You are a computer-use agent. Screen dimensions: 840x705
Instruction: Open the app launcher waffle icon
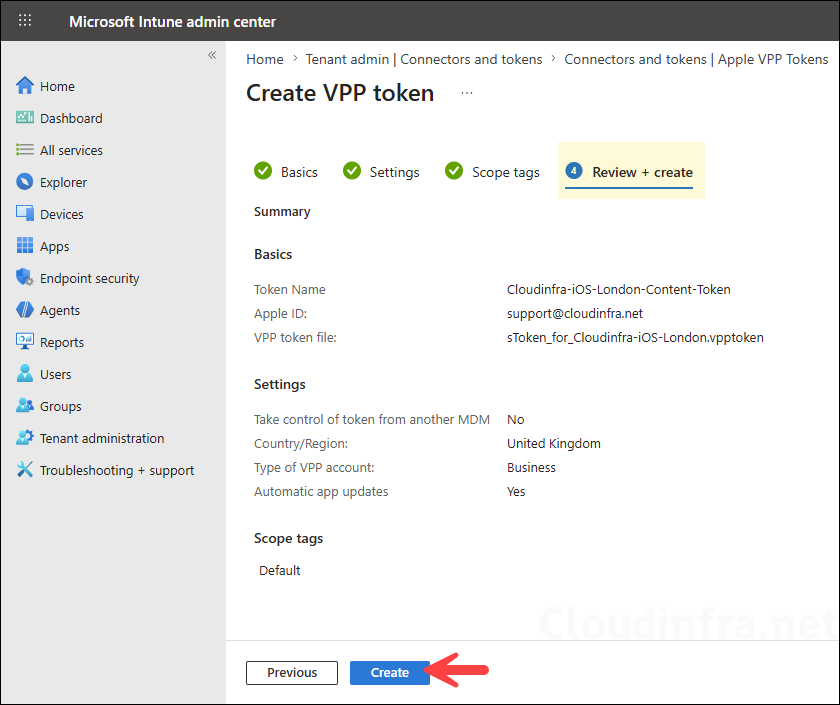point(25,20)
